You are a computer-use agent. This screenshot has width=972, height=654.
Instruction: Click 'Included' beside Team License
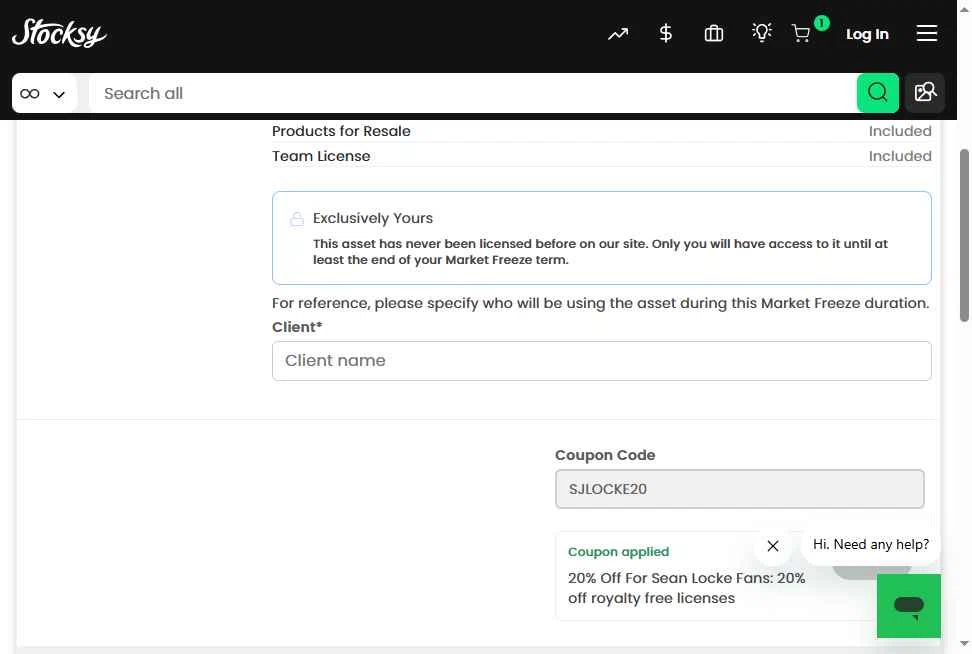[899, 156]
